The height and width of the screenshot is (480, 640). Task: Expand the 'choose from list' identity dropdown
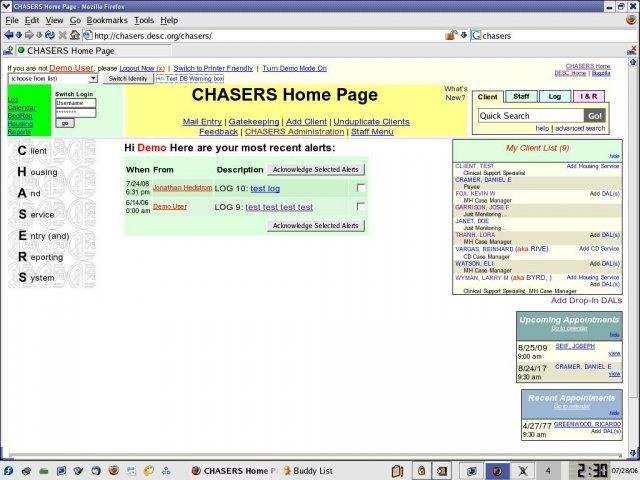click(x=53, y=78)
